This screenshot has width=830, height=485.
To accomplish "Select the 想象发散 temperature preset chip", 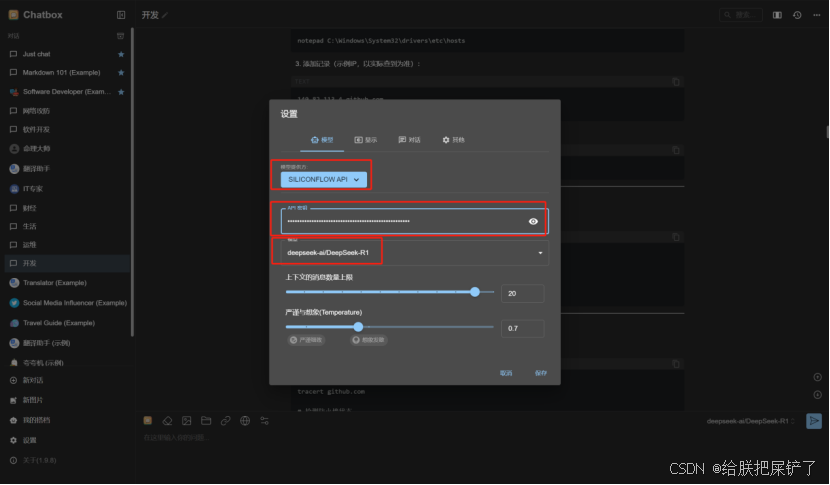I will pos(368,340).
